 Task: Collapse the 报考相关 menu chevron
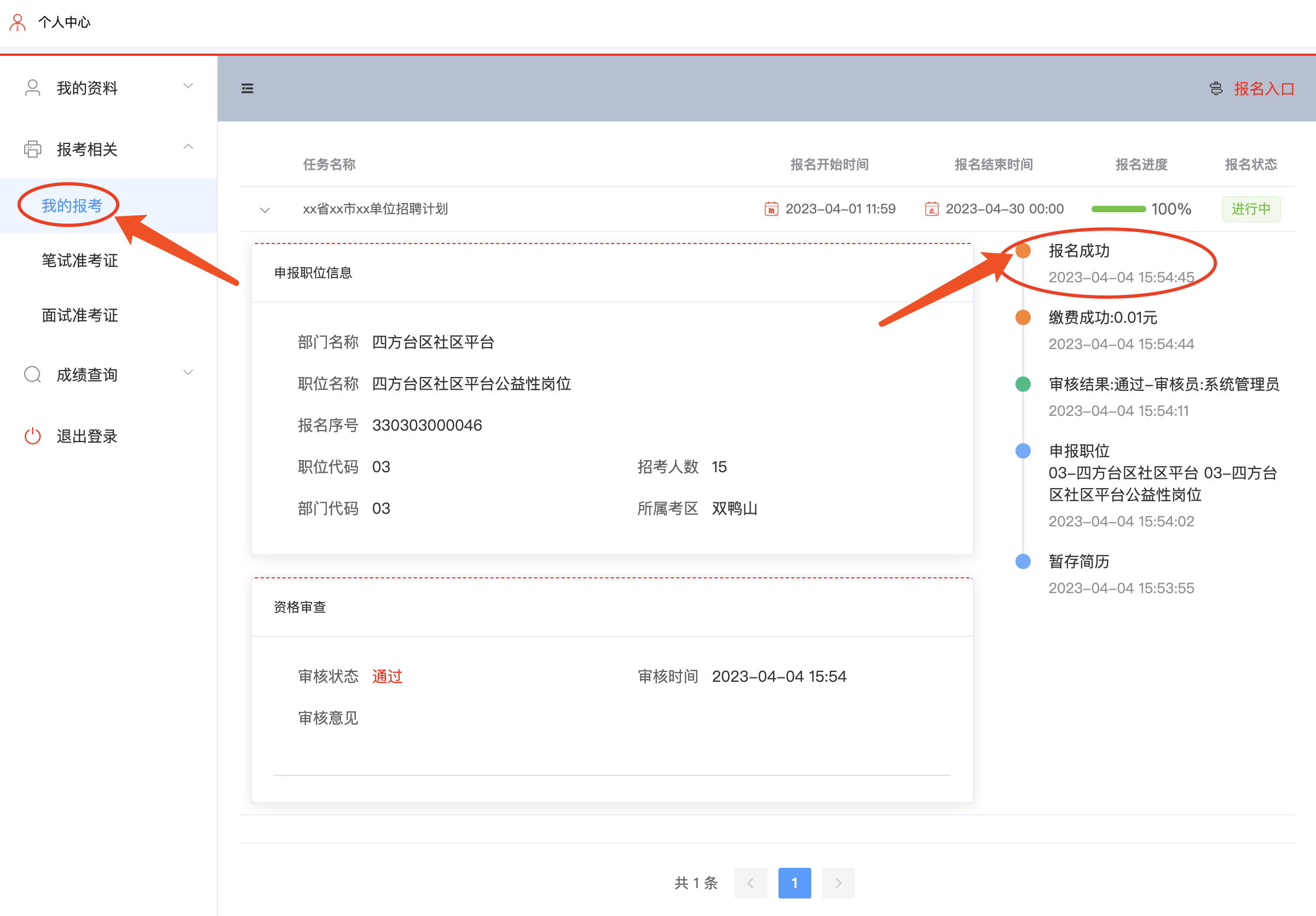[188, 147]
